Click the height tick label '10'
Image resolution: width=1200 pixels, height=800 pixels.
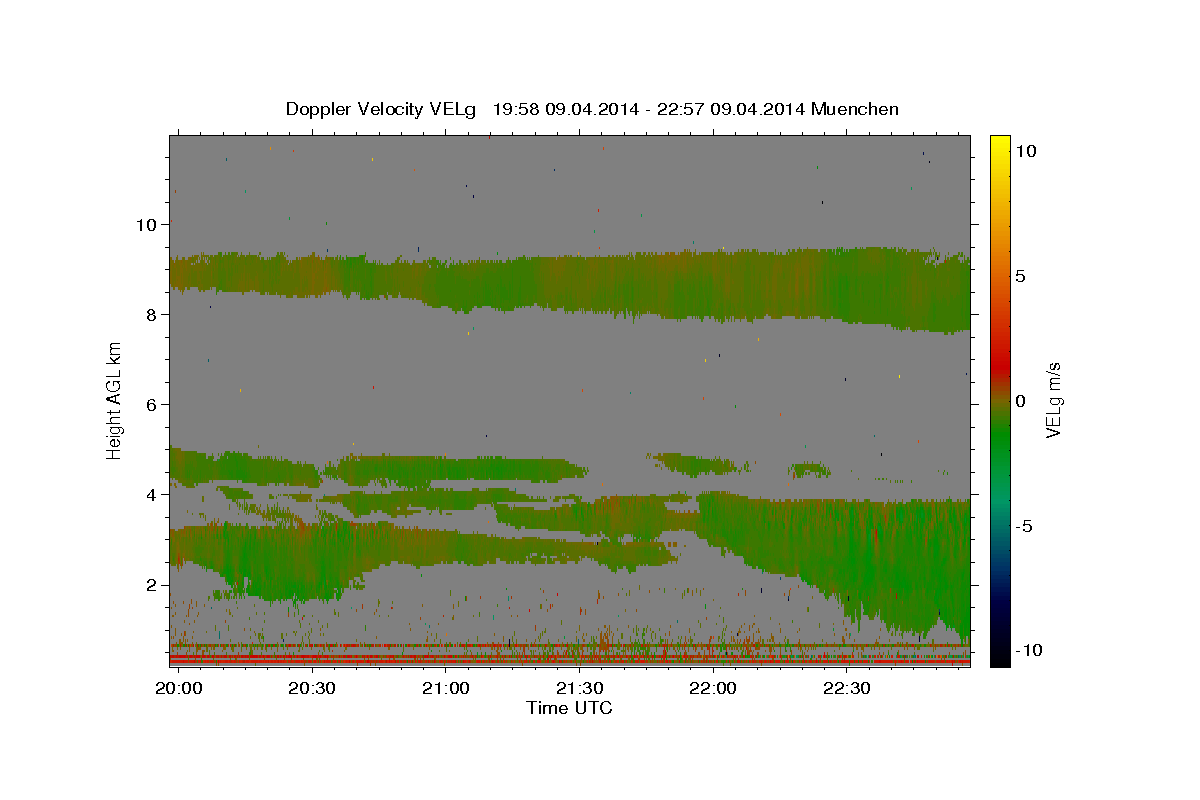tap(145, 224)
